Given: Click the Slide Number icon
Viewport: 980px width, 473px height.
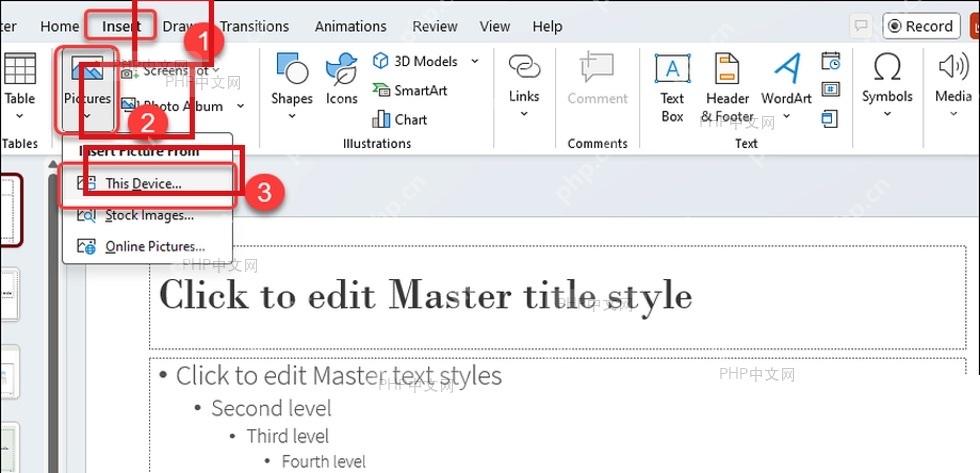Looking at the screenshot, I should tap(831, 89).
